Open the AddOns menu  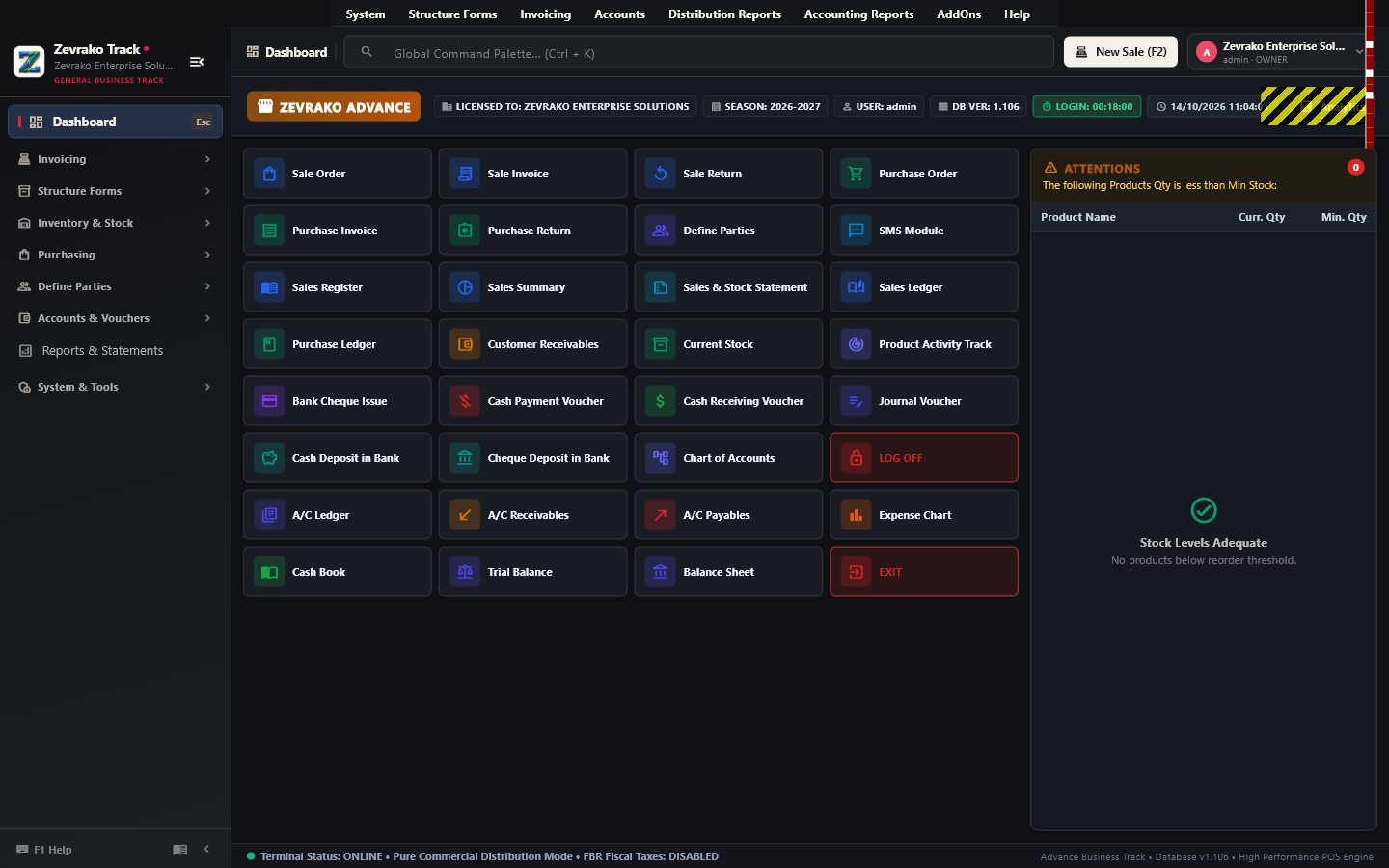(959, 14)
